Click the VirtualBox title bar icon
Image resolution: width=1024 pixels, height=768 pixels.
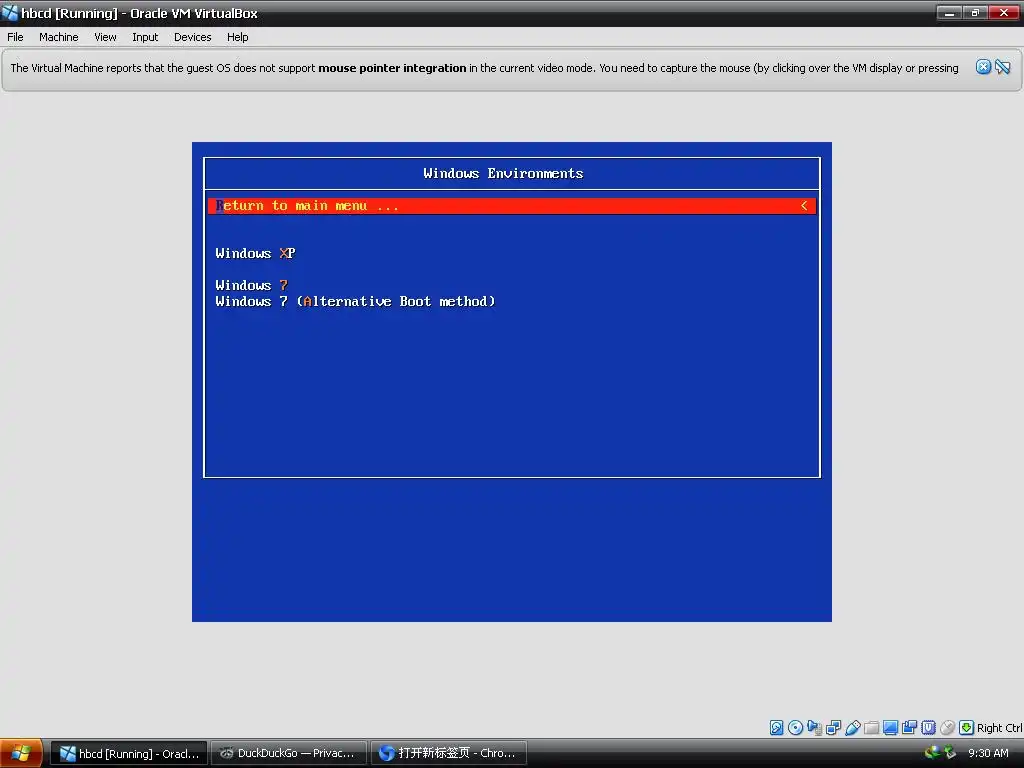tap(10, 13)
